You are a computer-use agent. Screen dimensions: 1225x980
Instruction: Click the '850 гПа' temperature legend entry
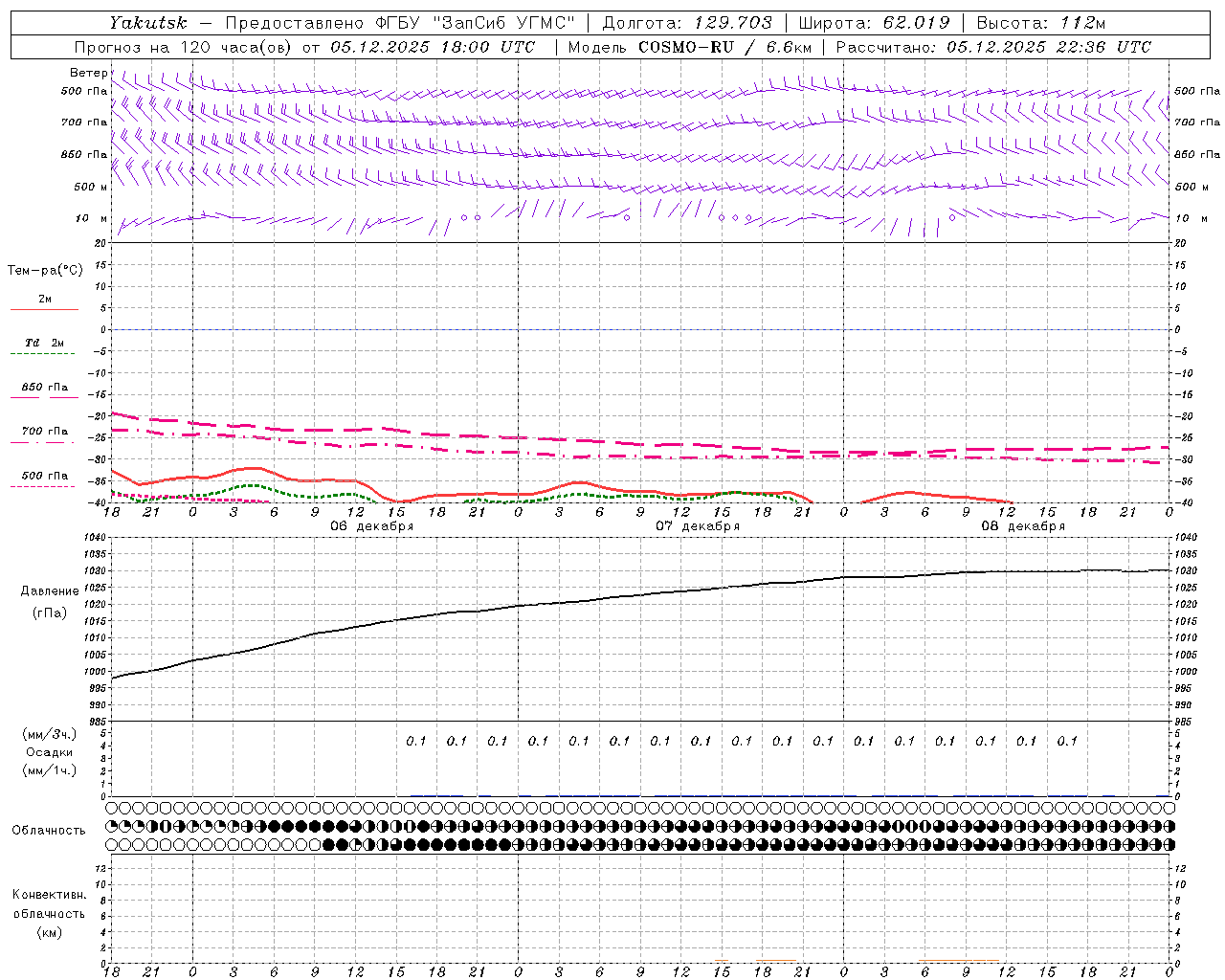point(45,388)
